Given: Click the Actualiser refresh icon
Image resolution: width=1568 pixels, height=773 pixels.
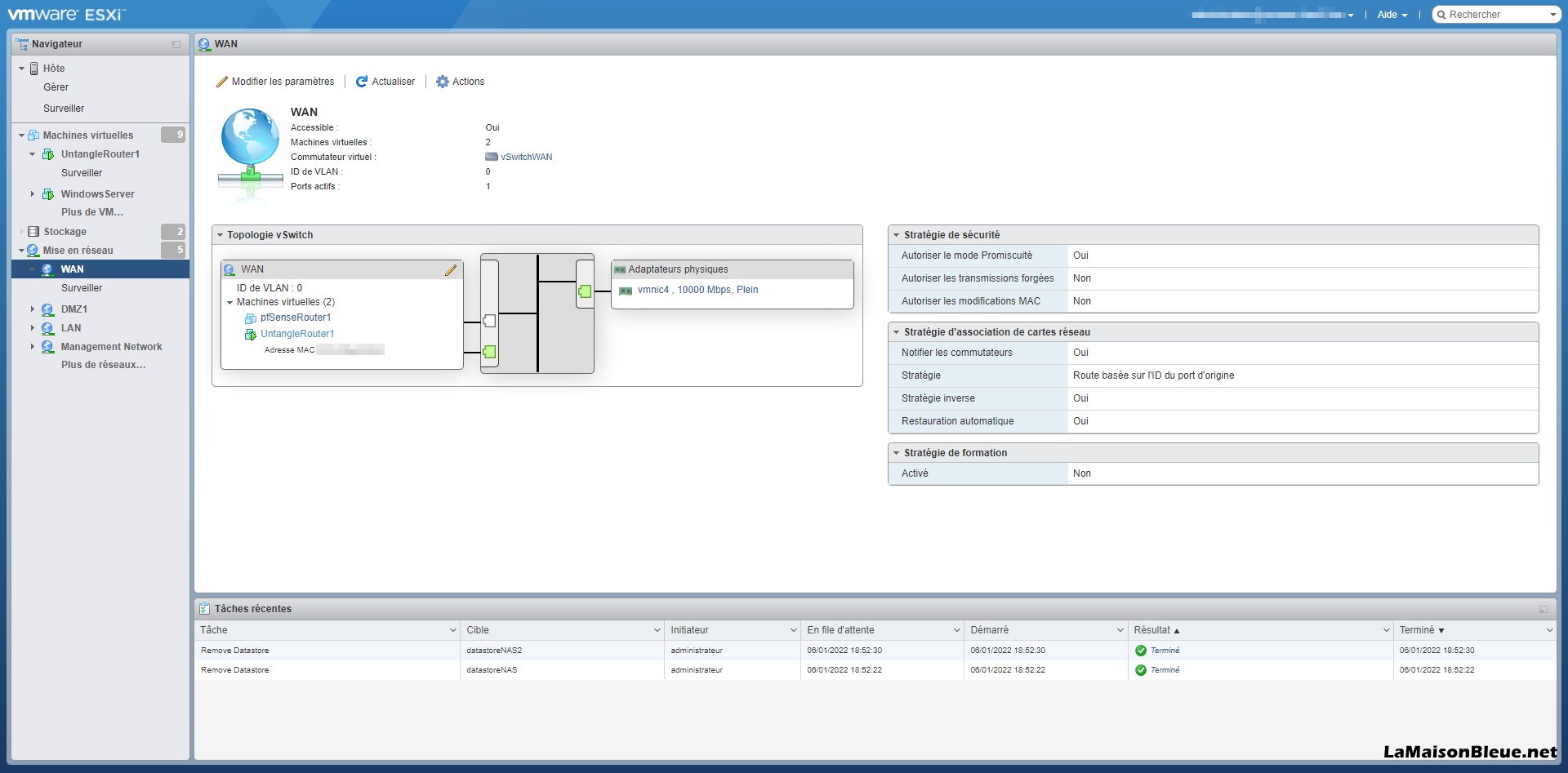Looking at the screenshot, I should click(362, 82).
